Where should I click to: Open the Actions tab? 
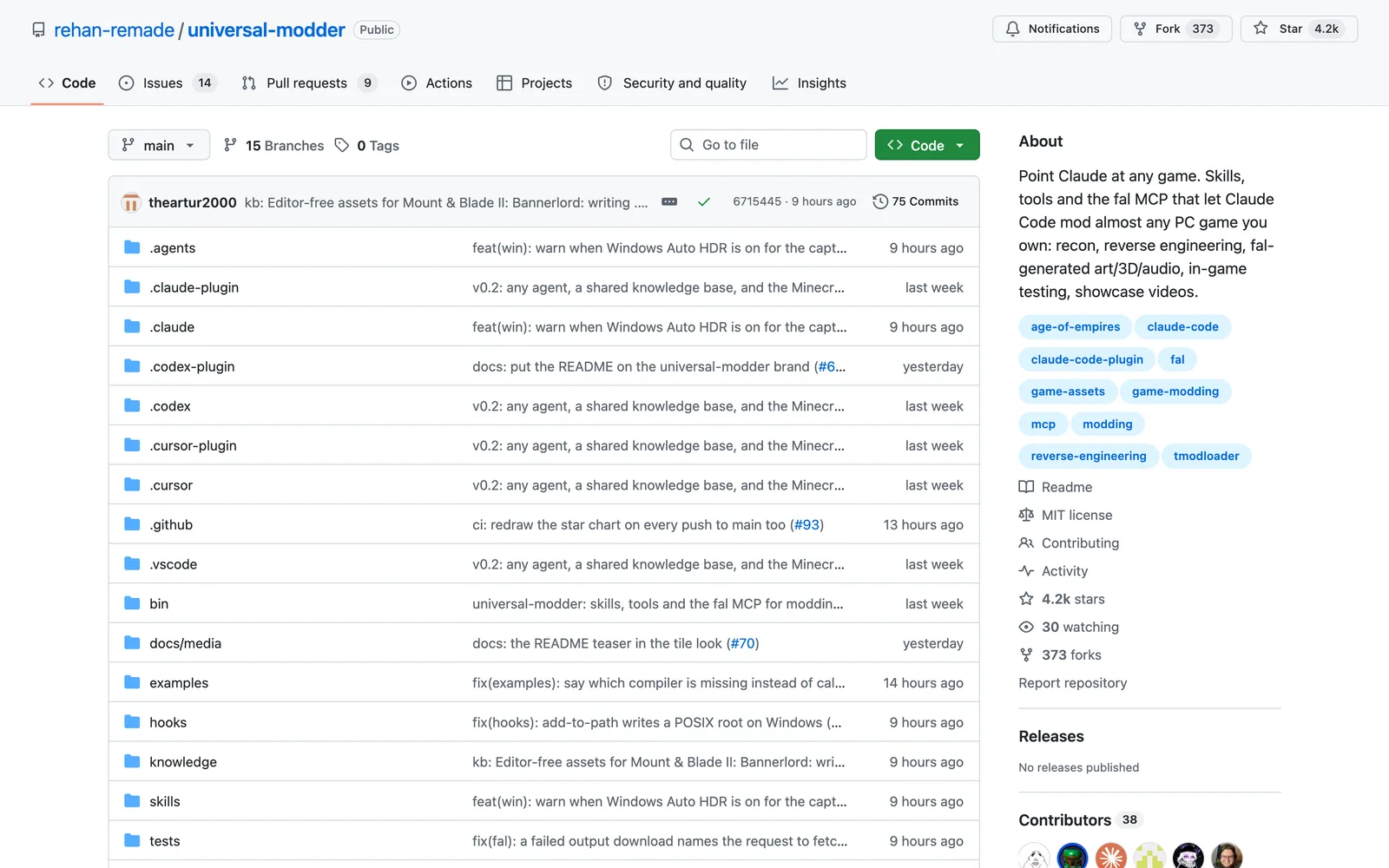point(437,83)
